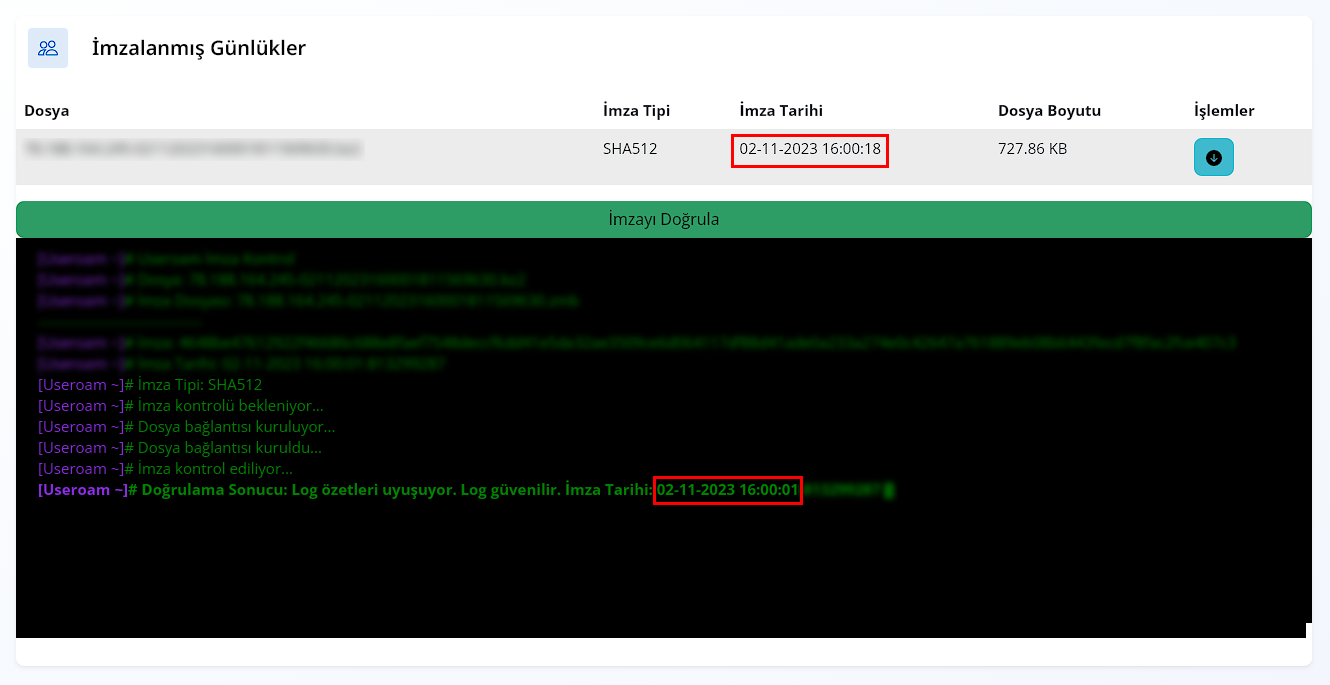Click the İşlemler column header

1224,111
